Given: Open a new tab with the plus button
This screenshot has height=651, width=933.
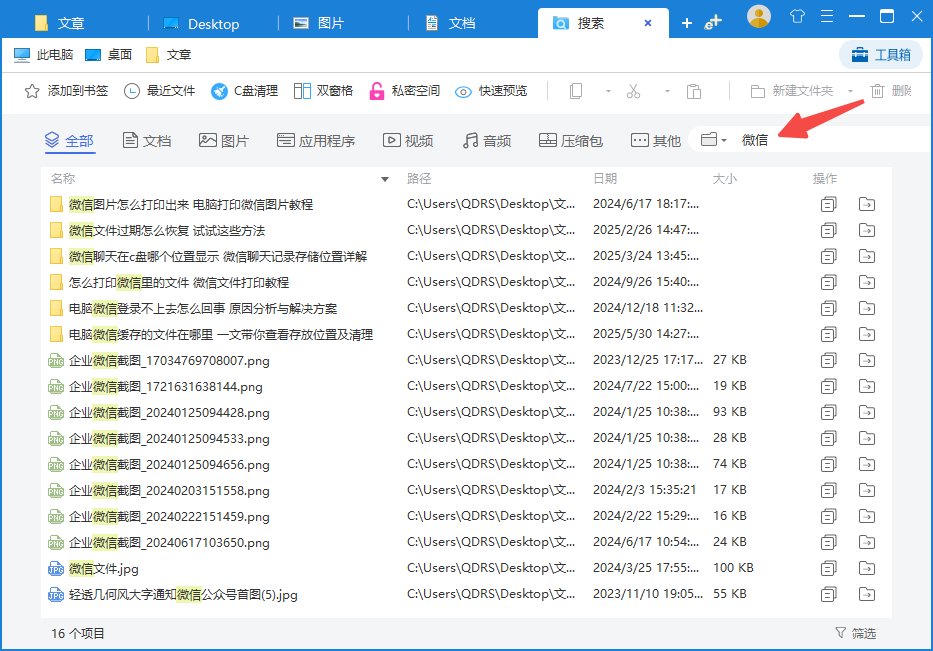Looking at the screenshot, I should [x=687, y=23].
